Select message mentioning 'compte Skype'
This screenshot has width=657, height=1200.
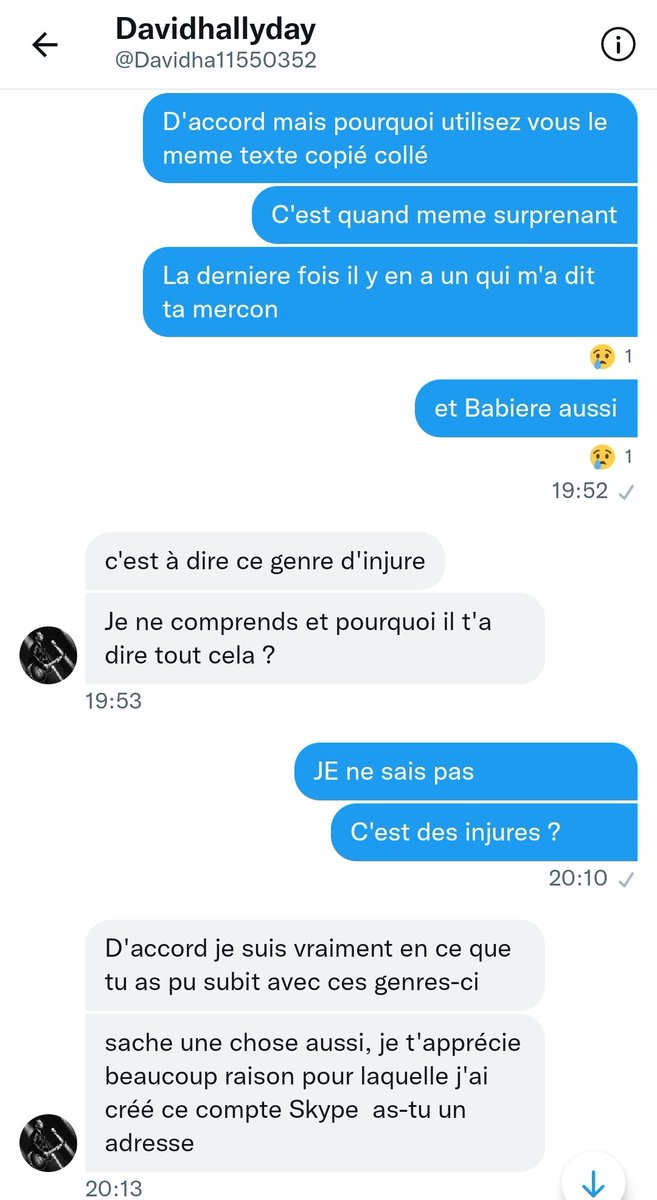(315, 1093)
